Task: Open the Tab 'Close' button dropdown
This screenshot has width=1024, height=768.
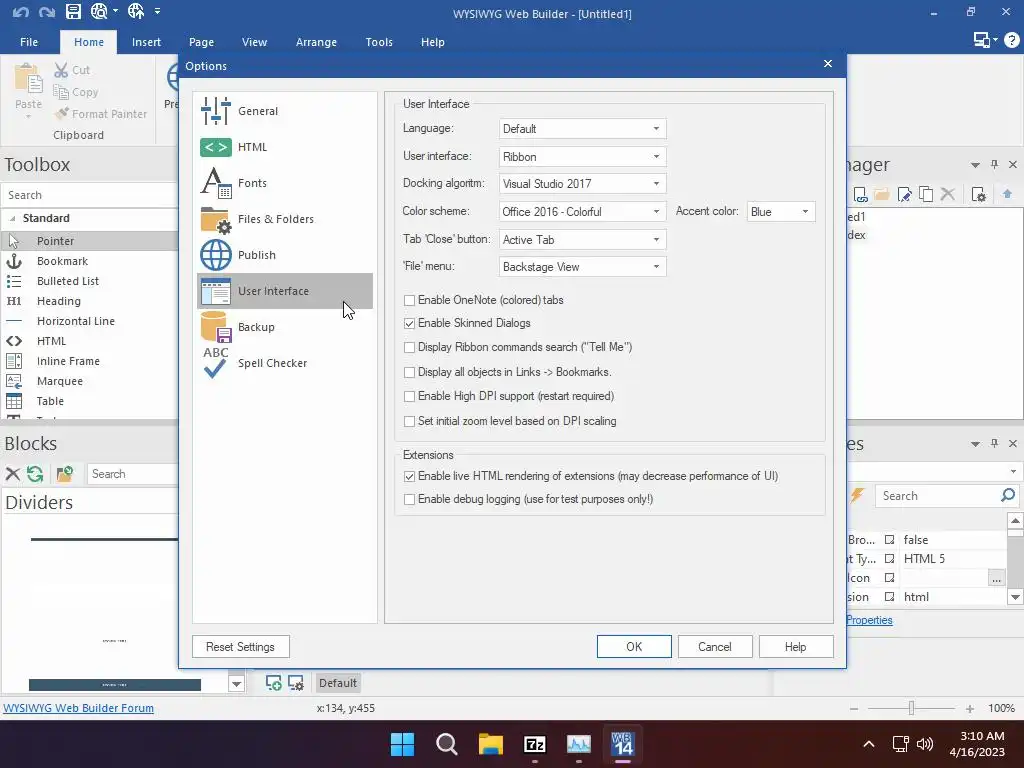Action: [x=583, y=240]
